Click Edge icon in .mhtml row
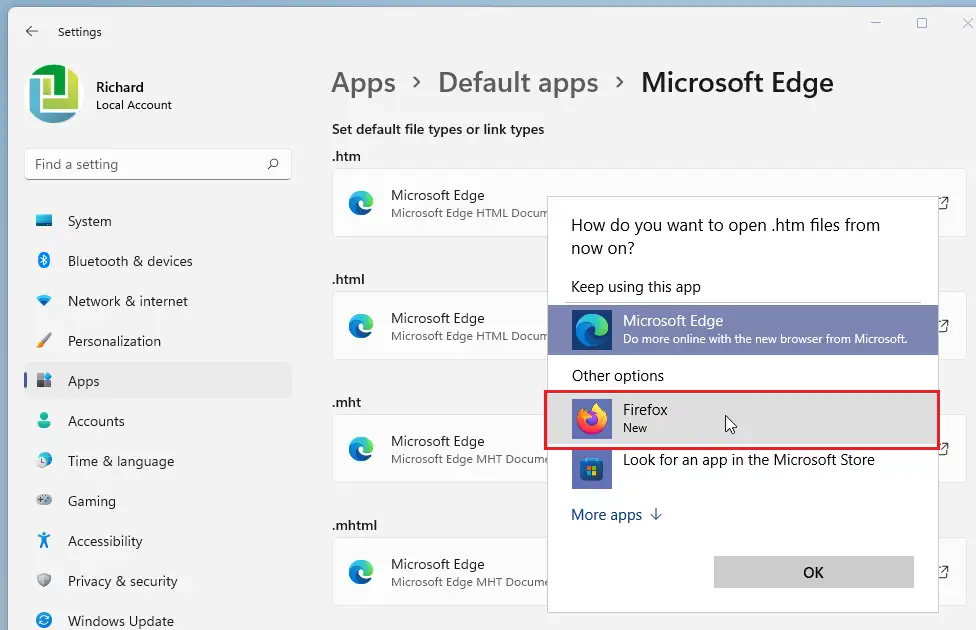976x630 pixels. point(361,571)
